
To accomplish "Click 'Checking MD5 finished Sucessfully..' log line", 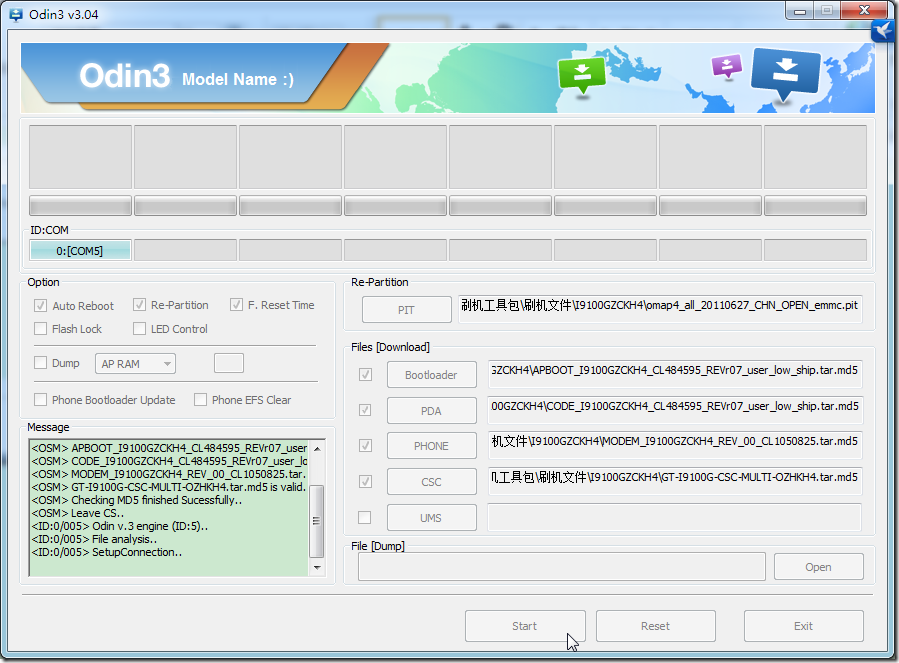I will point(137,500).
